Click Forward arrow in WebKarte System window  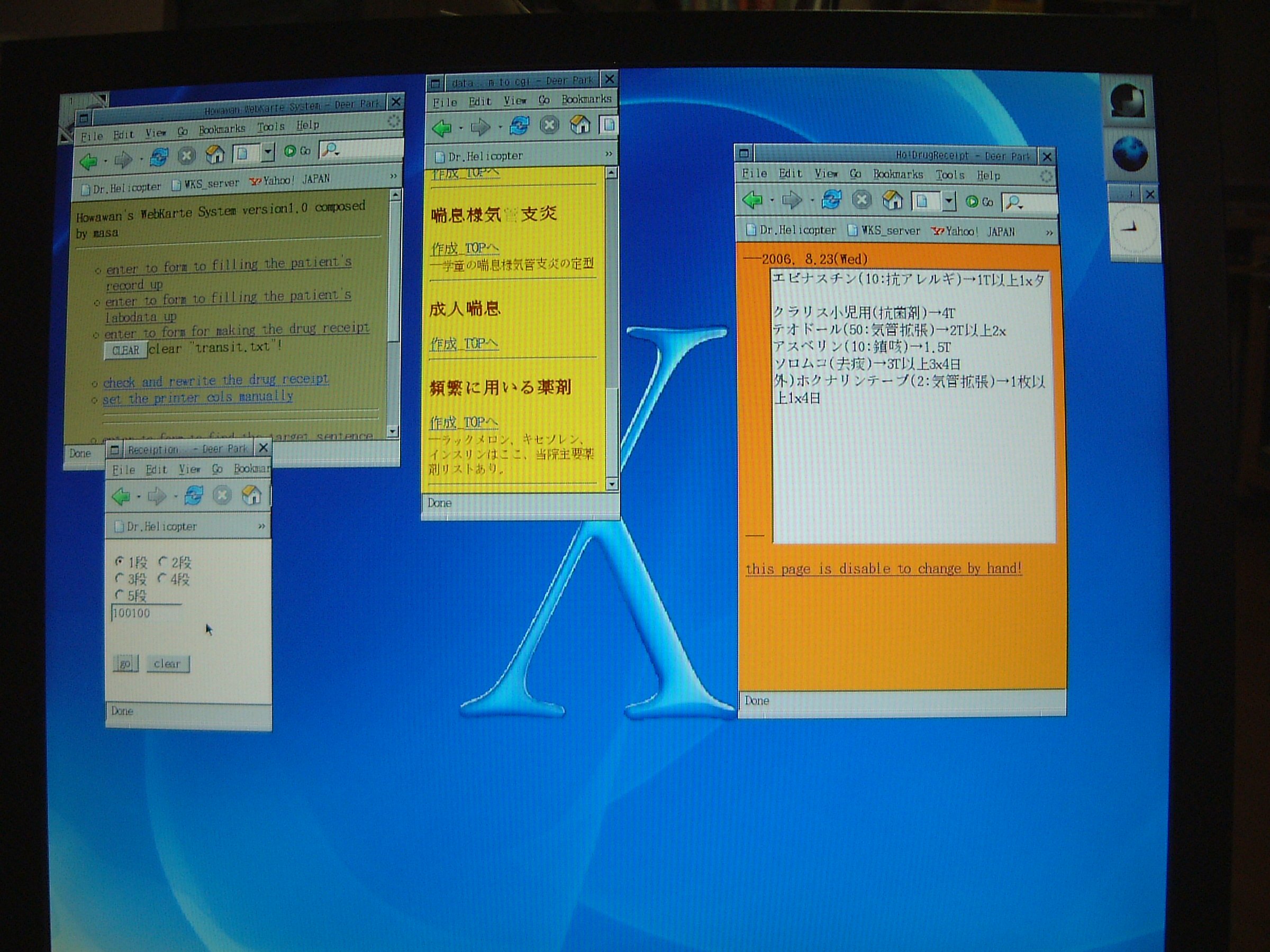click(123, 160)
